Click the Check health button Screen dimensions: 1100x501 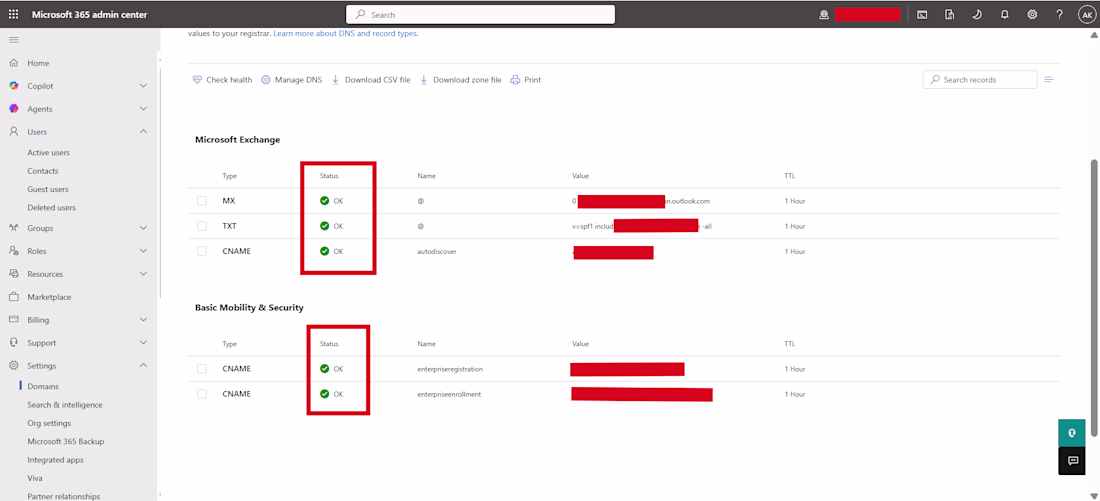click(x=222, y=80)
